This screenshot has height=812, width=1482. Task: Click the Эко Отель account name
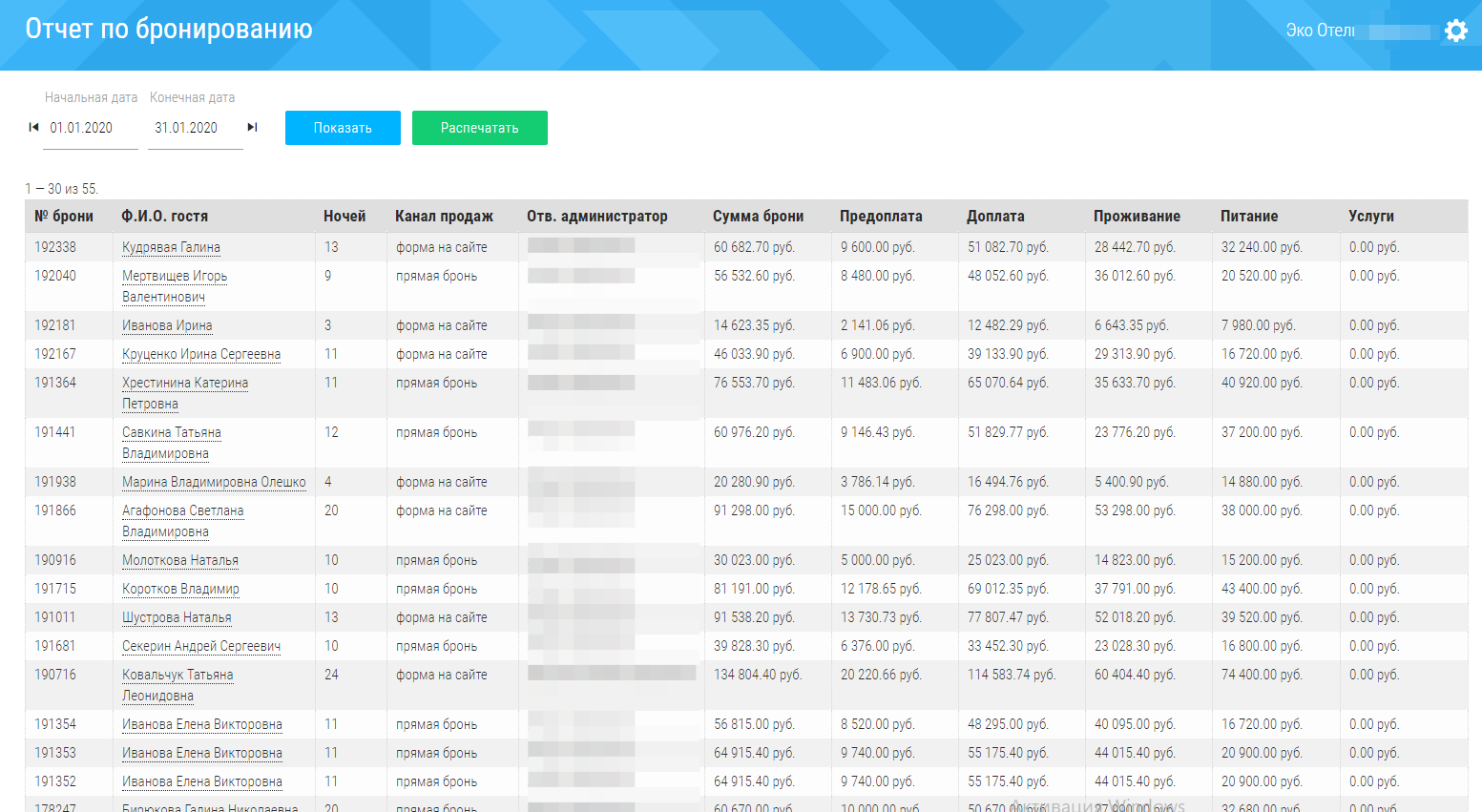[x=1321, y=31]
